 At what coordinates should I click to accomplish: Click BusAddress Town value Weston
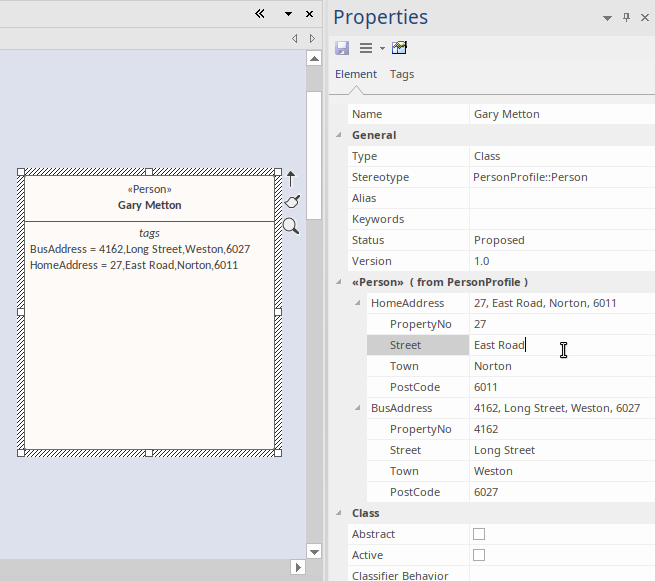click(562, 471)
